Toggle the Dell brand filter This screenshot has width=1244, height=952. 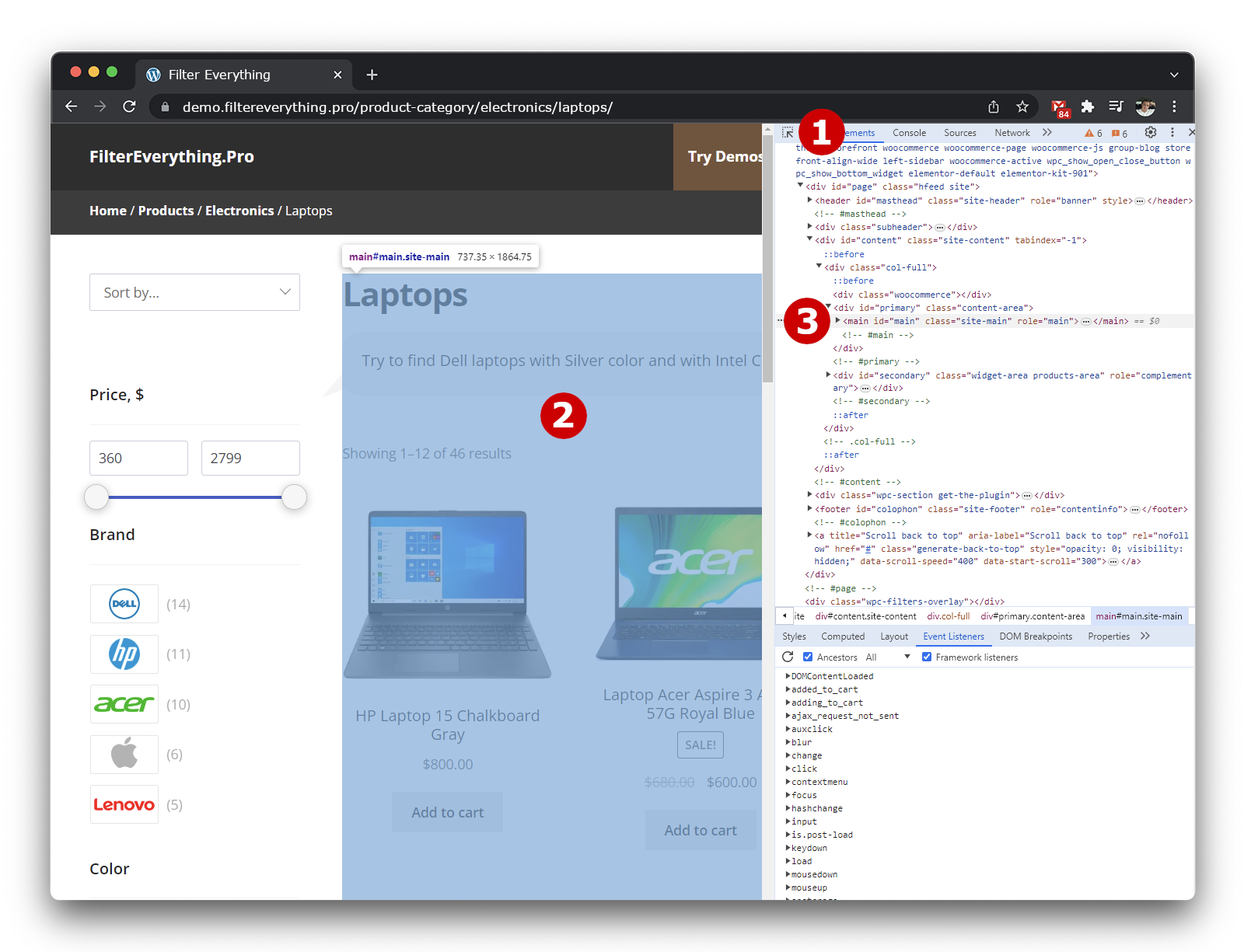[x=124, y=604]
